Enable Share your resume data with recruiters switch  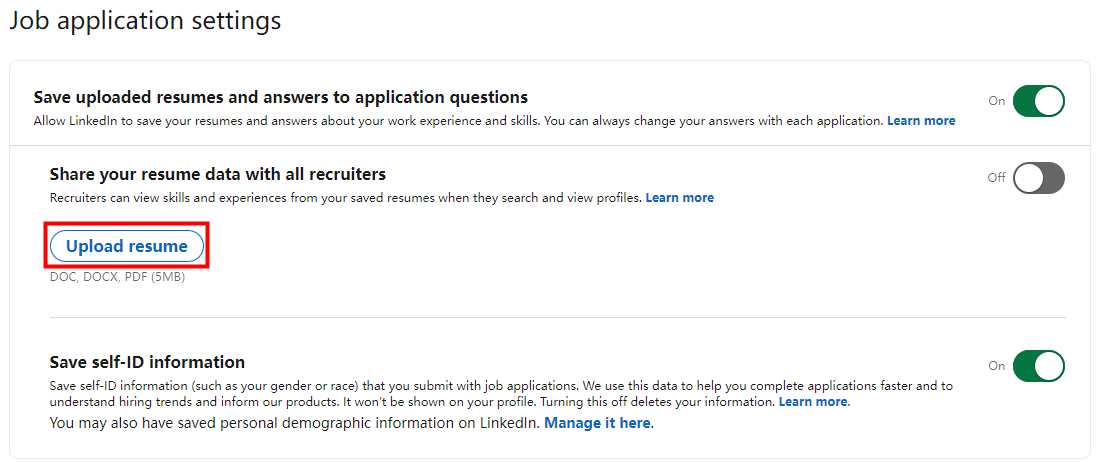tap(1039, 177)
